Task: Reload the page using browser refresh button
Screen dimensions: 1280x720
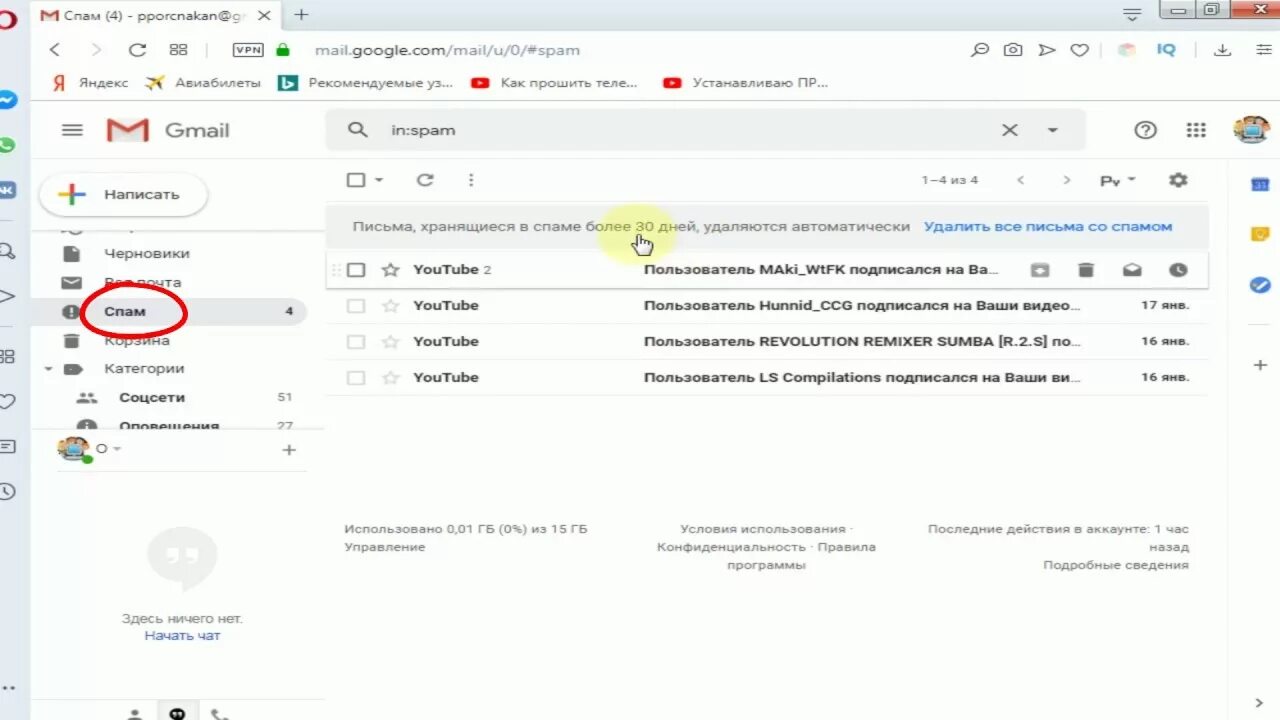Action: [x=138, y=50]
